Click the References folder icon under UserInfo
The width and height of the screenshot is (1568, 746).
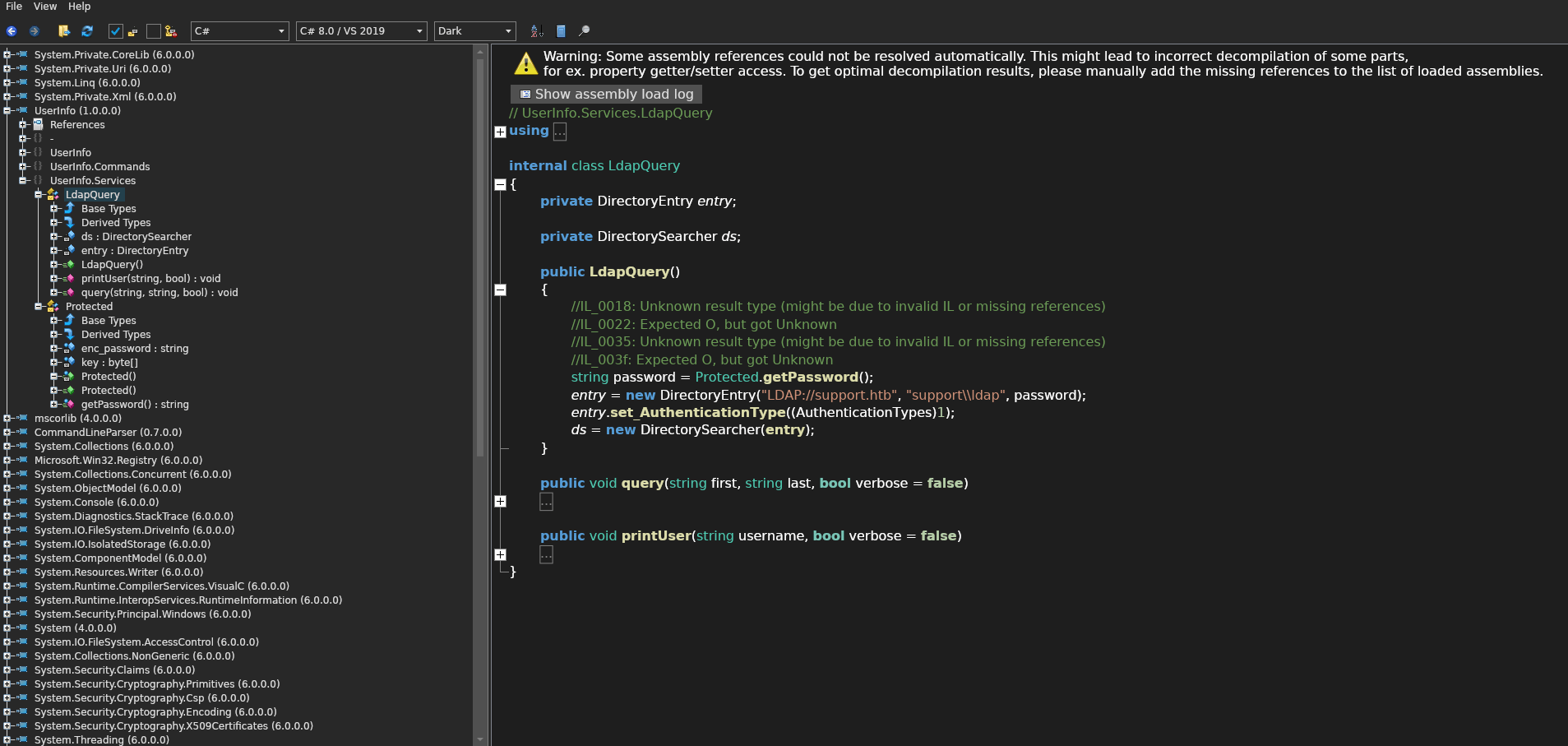[x=38, y=124]
